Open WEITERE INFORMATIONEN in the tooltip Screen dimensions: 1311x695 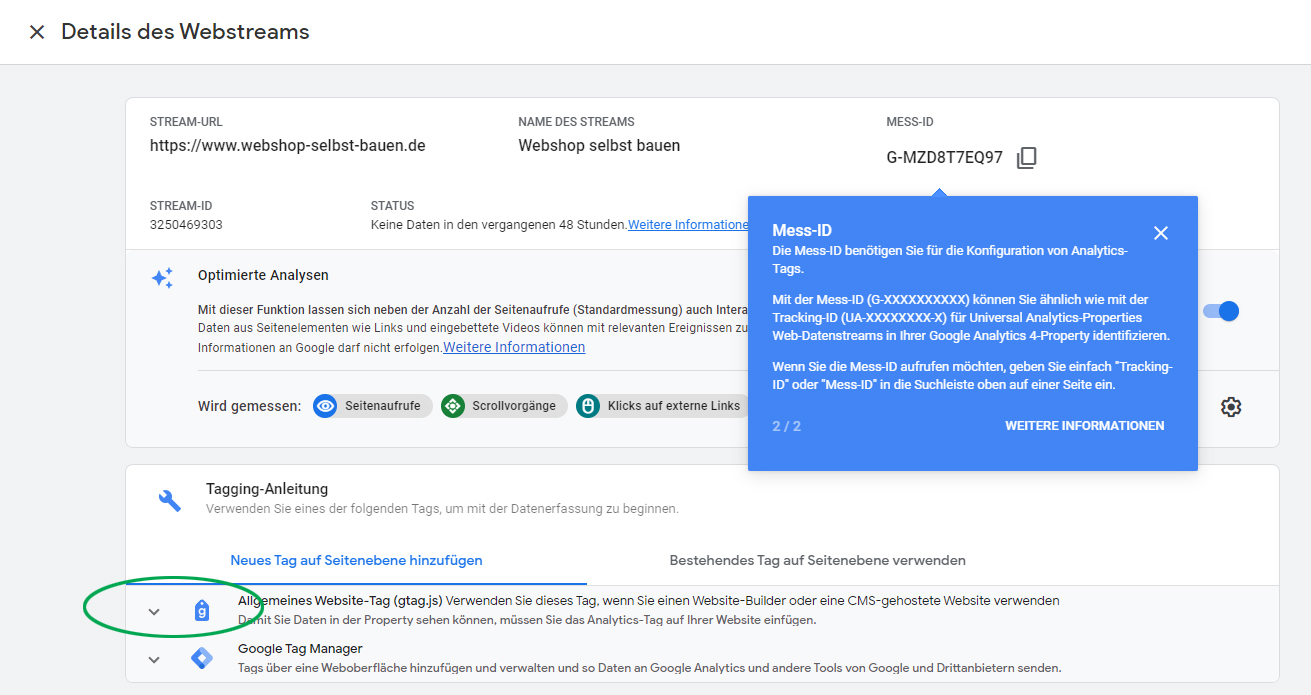point(1085,426)
